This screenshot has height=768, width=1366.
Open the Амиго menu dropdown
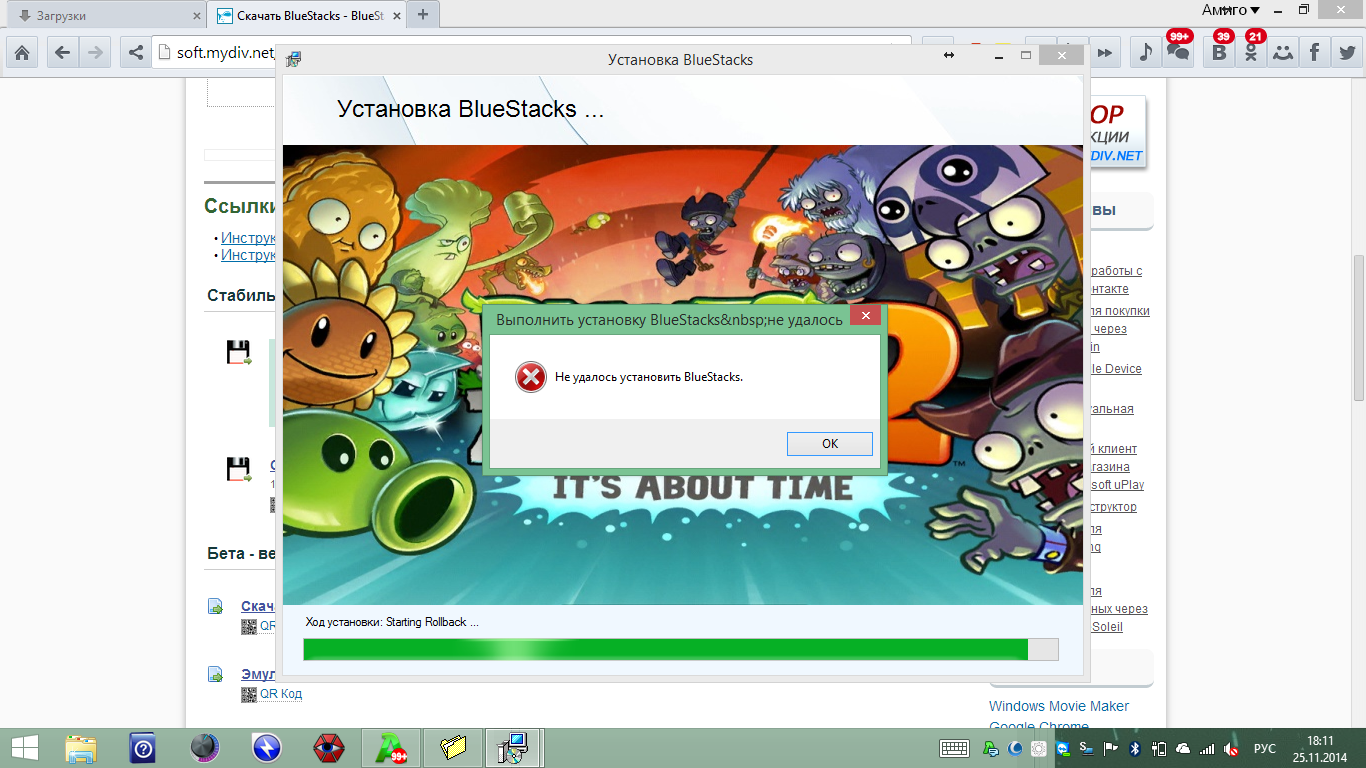point(1230,10)
